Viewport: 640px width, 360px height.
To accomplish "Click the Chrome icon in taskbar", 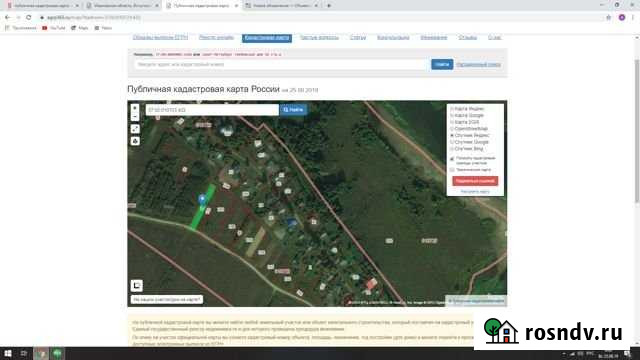I will 40,353.
